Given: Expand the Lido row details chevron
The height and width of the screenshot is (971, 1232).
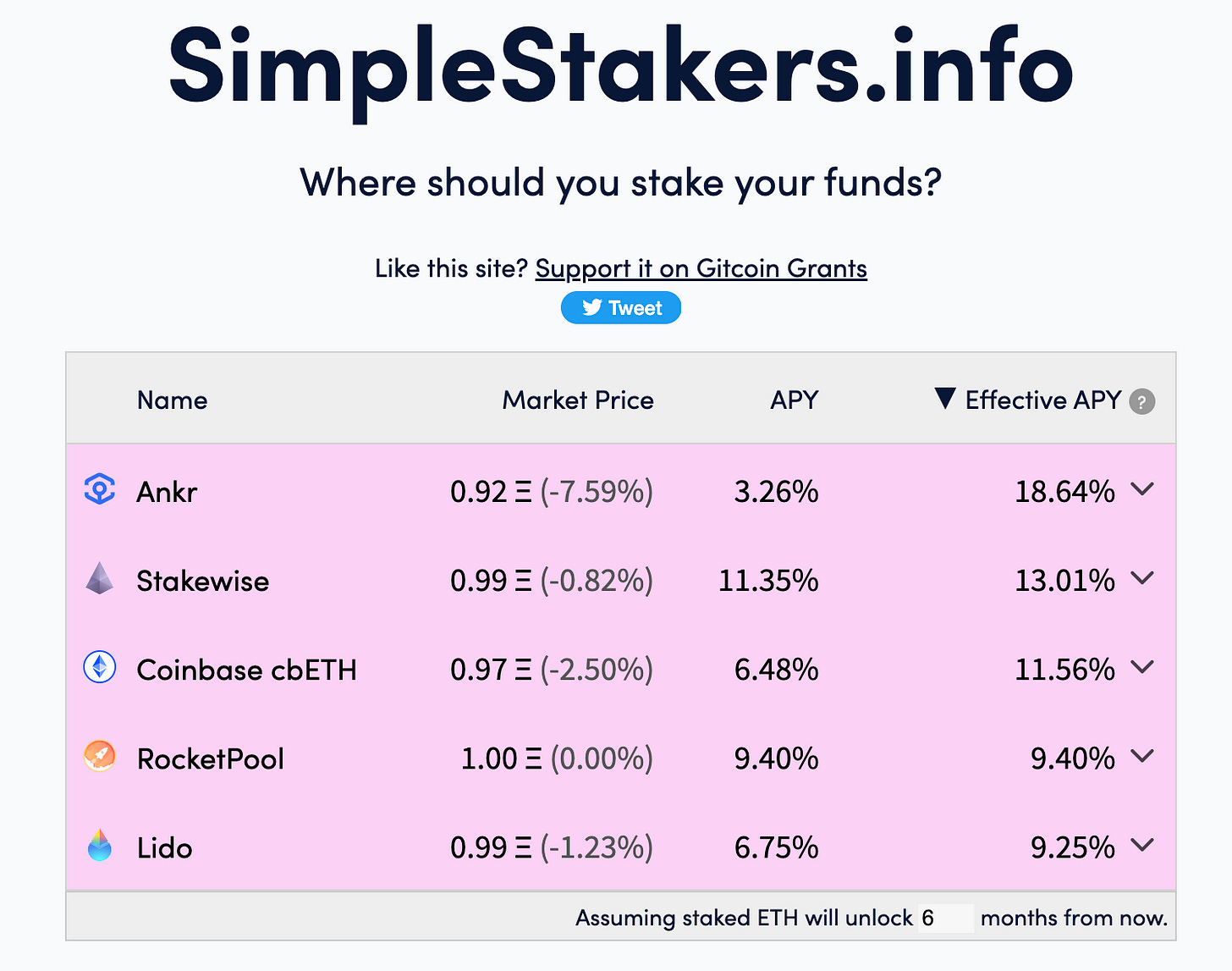Looking at the screenshot, I should tap(1142, 845).
